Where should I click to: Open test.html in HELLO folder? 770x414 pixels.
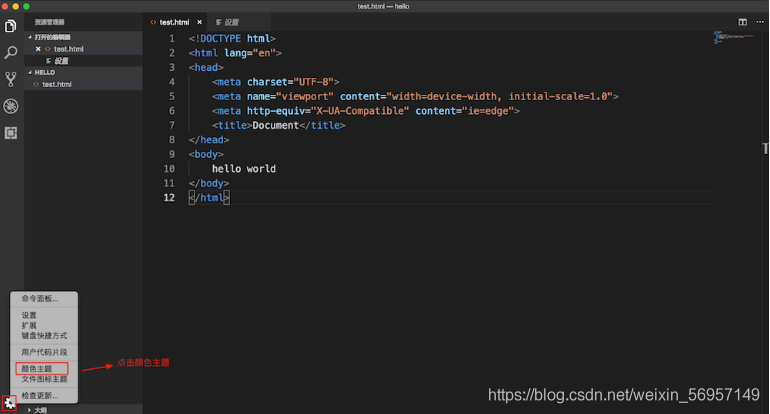point(57,84)
